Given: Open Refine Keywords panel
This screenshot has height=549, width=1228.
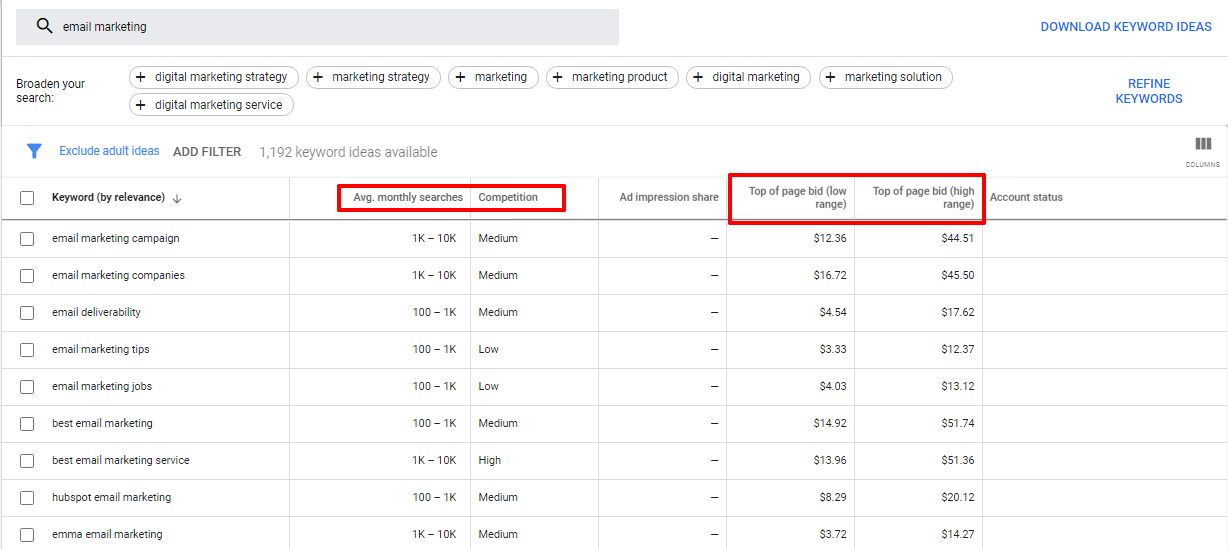Looking at the screenshot, I should tap(1148, 91).
